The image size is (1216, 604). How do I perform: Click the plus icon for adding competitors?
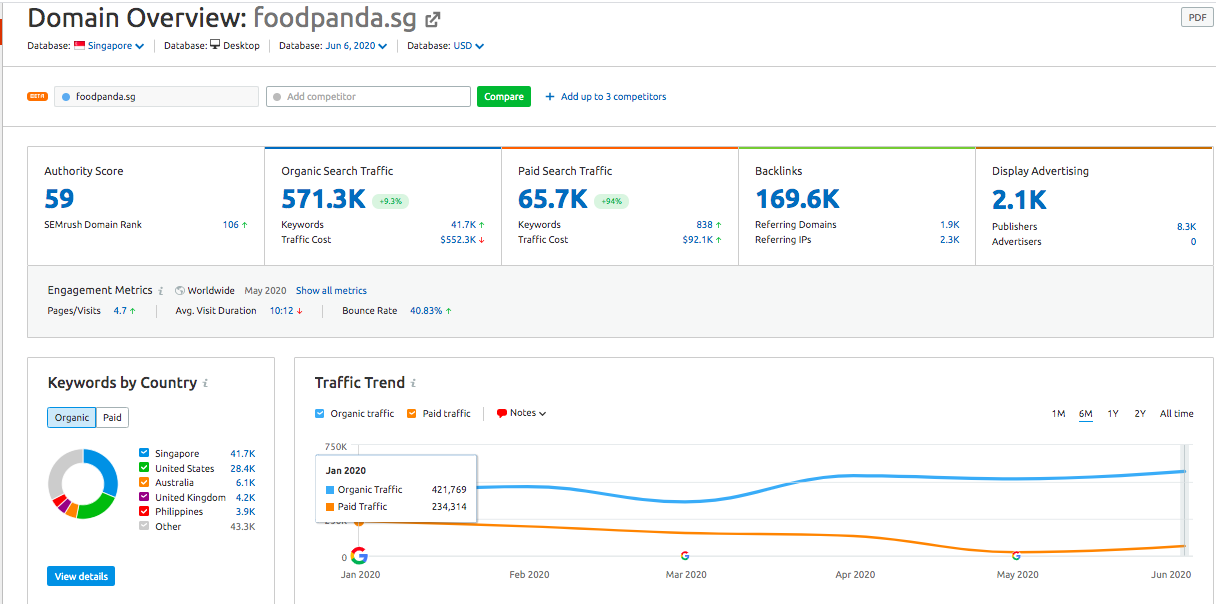550,97
